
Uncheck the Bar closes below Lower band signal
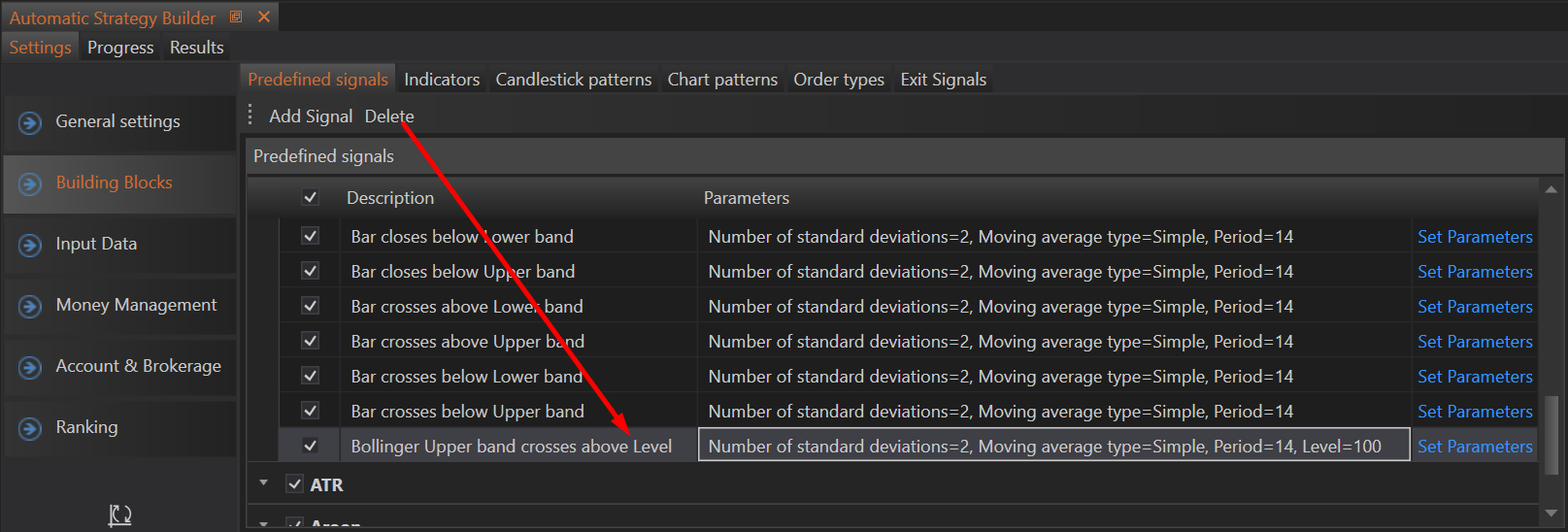311,236
